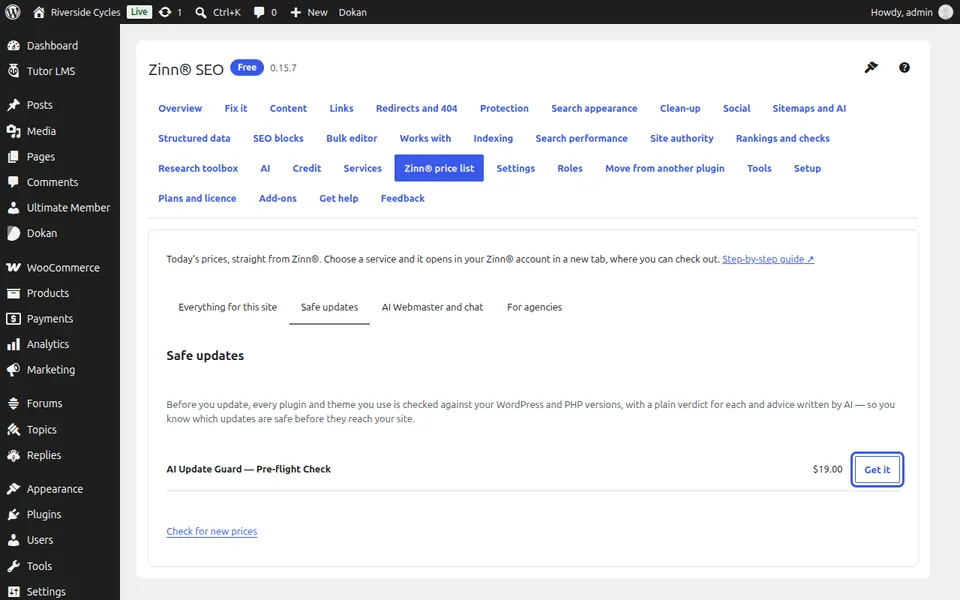
Task: Select the Everything for this site tab
Action: (227, 307)
